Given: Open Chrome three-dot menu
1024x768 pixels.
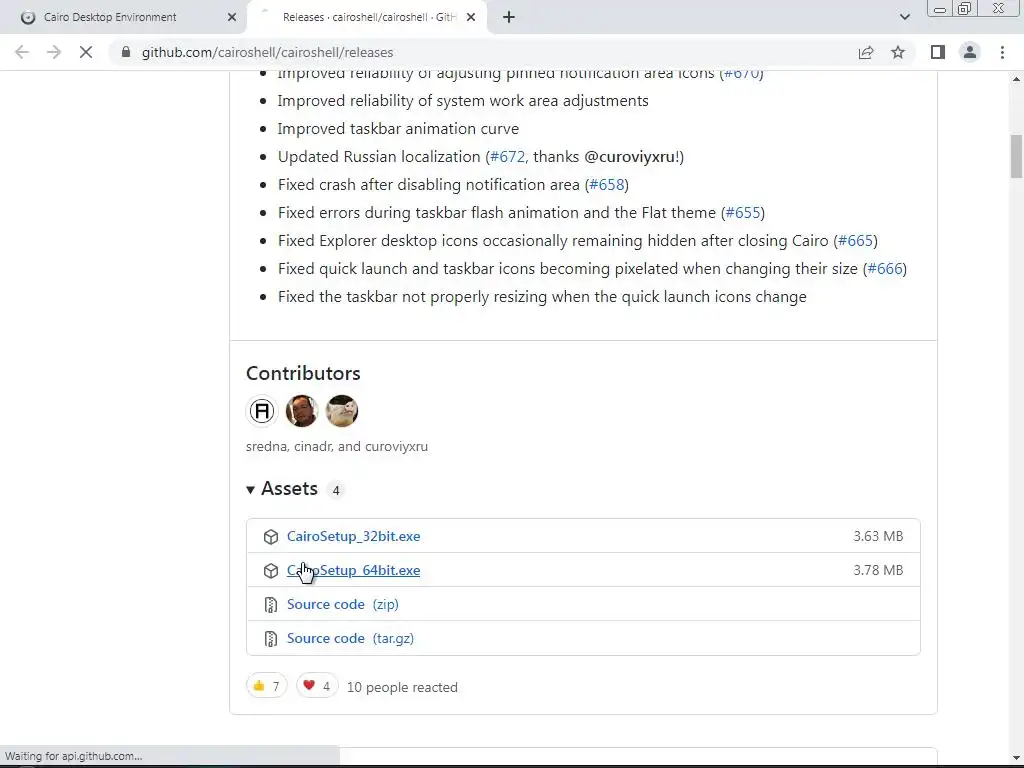Looking at the screenshot, I should point(1002,52).
